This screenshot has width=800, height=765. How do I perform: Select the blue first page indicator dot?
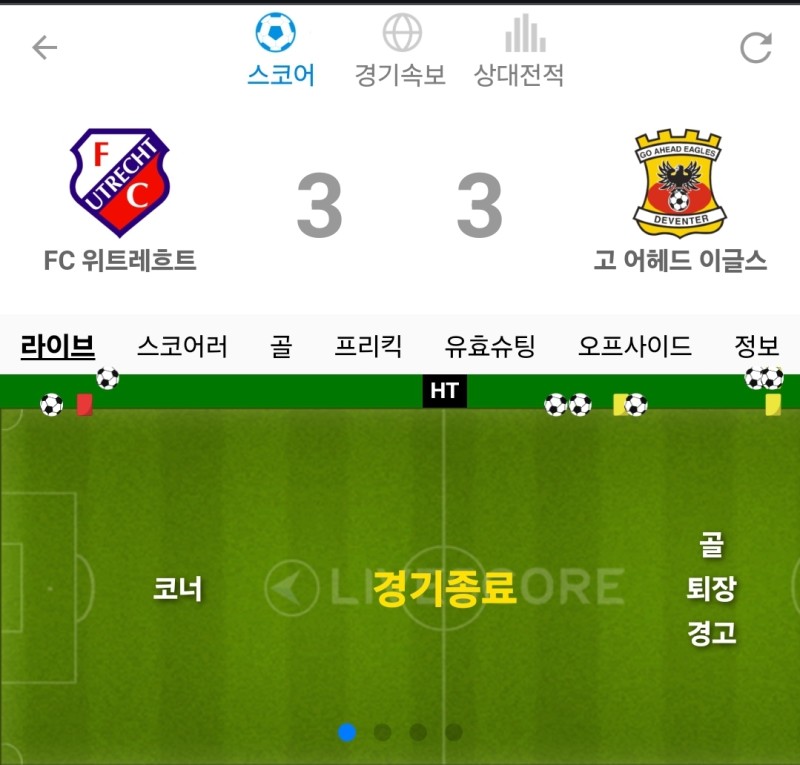point(347,732)
